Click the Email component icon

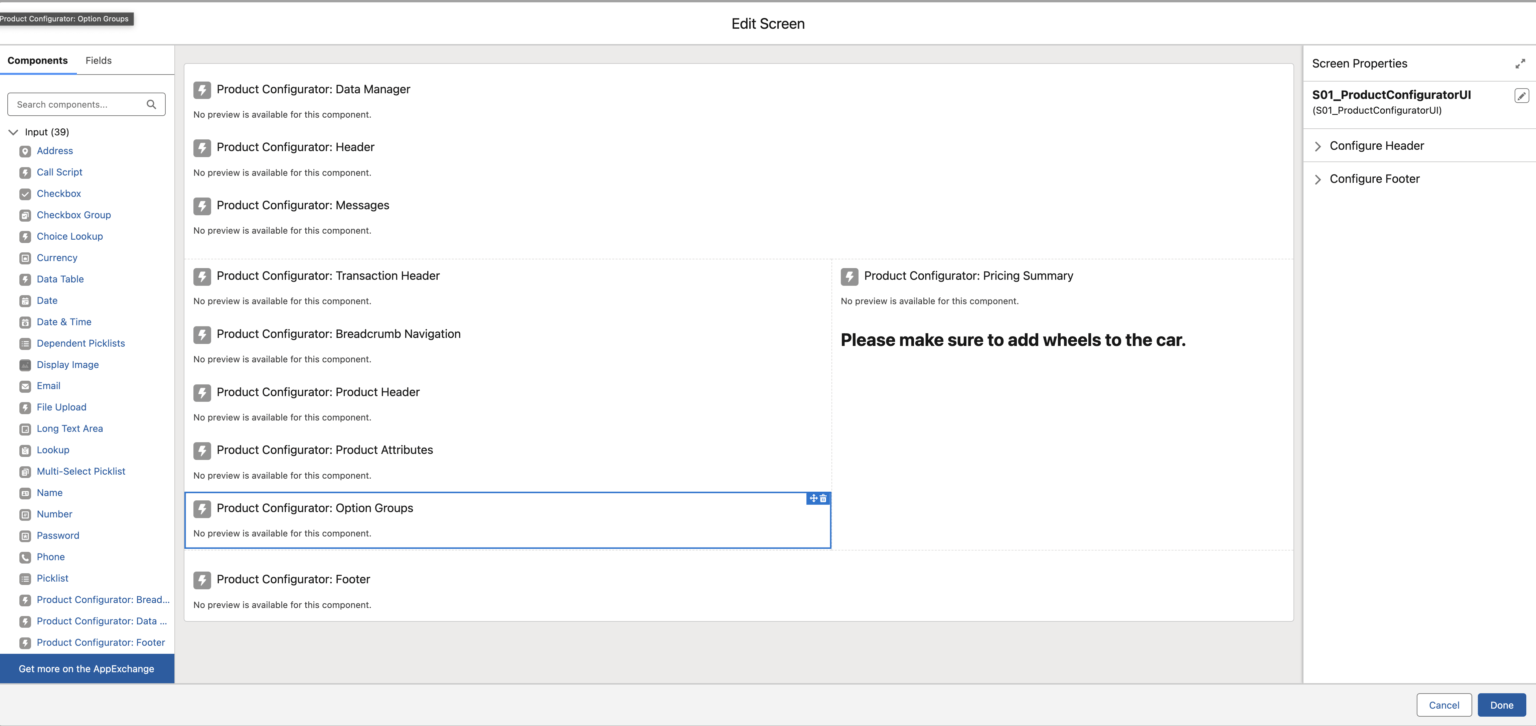[x=24, y=385]
